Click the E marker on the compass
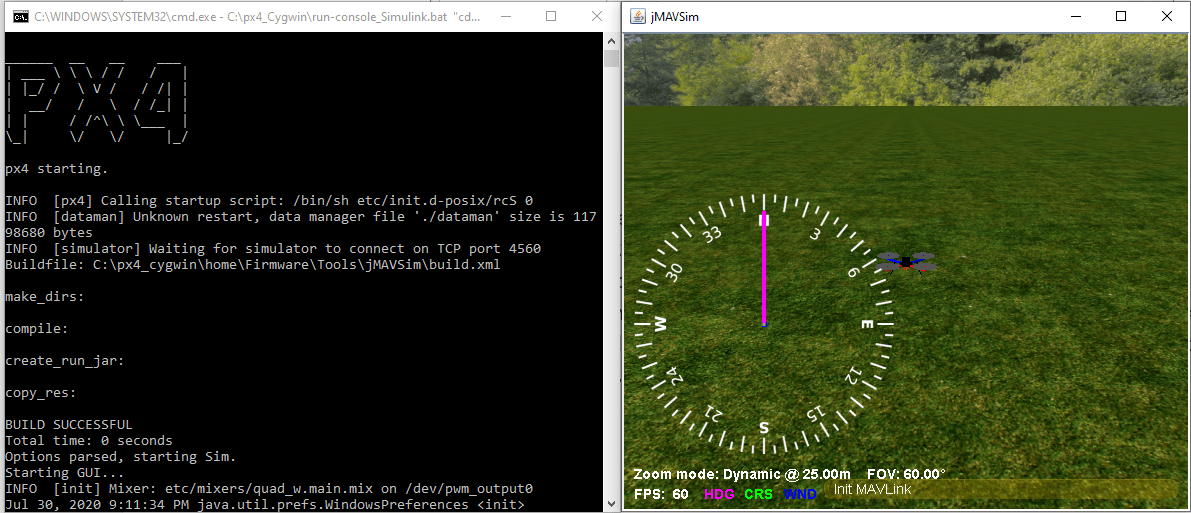The image size is (1191, 513). click(x=867, y=324)
